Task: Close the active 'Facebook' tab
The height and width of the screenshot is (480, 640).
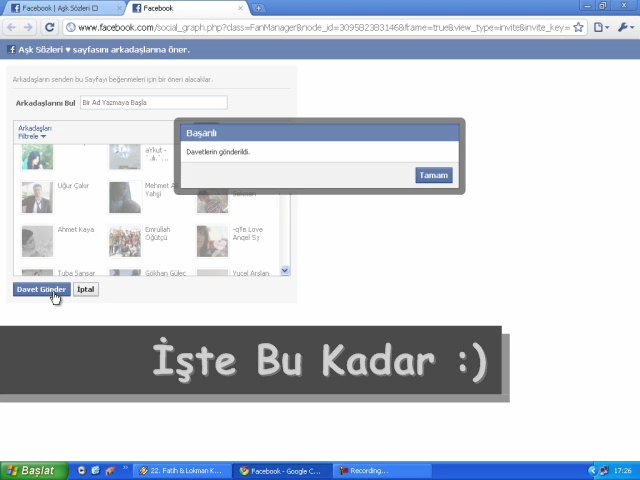Action: (x=240, y=8)
